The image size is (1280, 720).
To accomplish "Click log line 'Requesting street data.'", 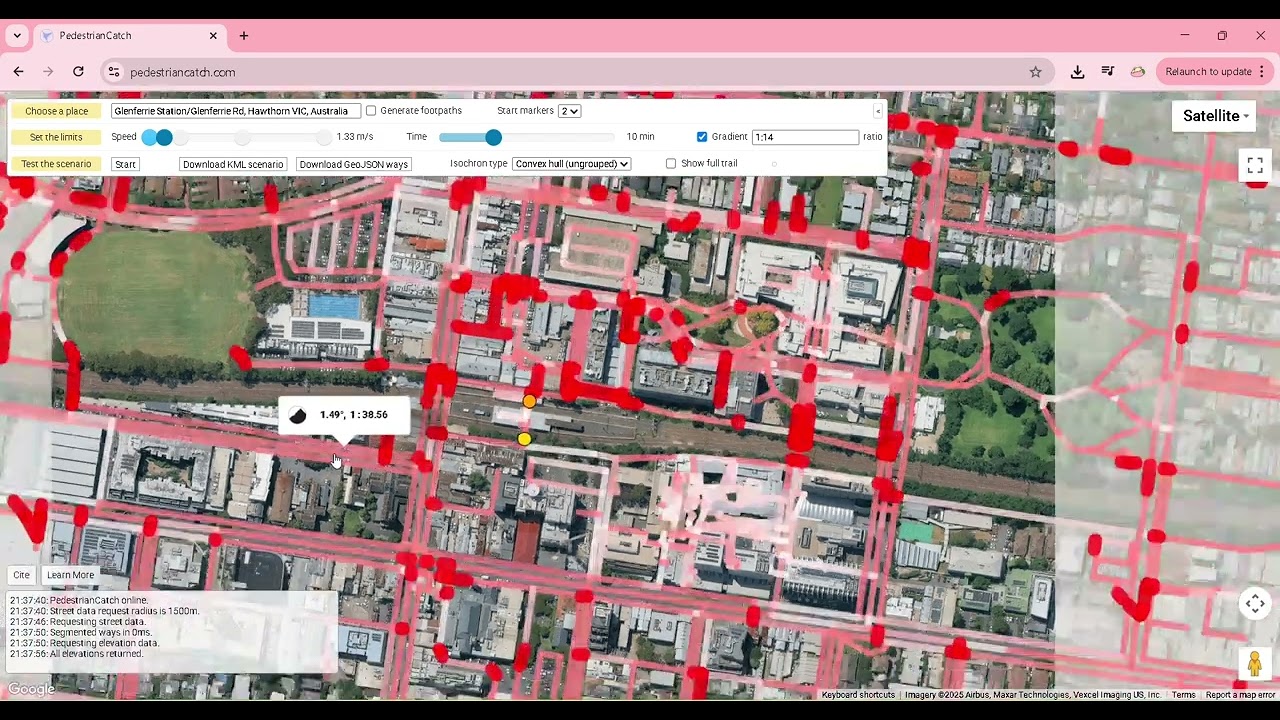I will pyautogui.click(x=78, y=622).
